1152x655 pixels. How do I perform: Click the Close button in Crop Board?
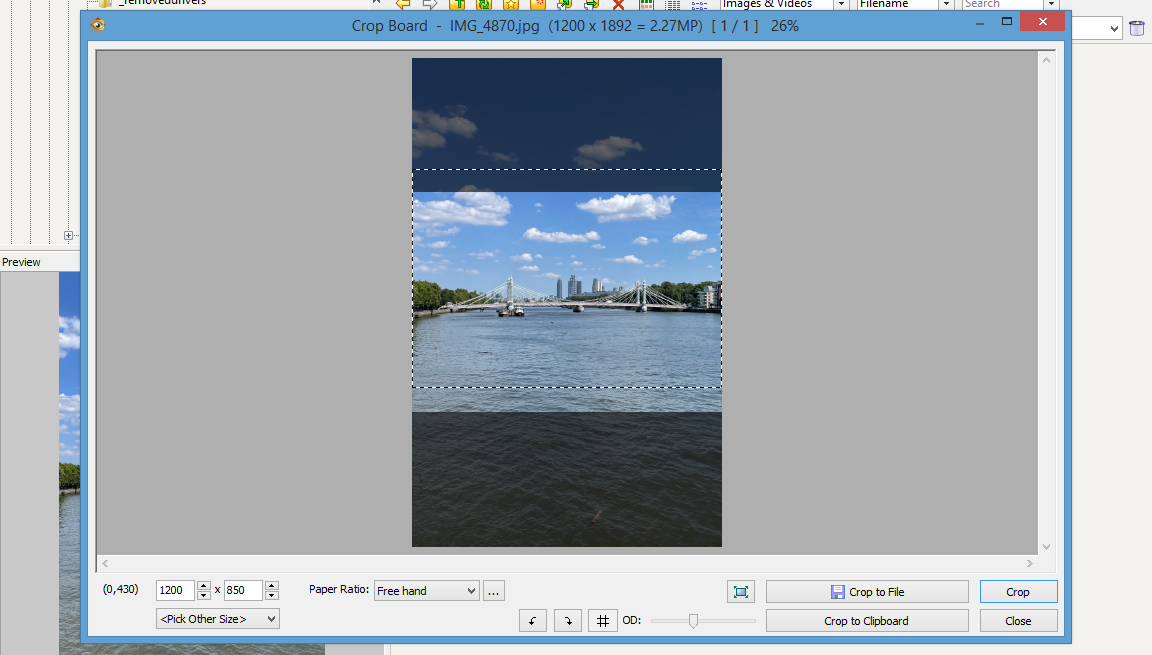click(1018, 620)
